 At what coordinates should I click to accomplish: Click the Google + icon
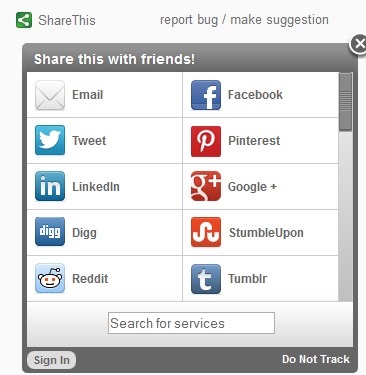[206, 186]
